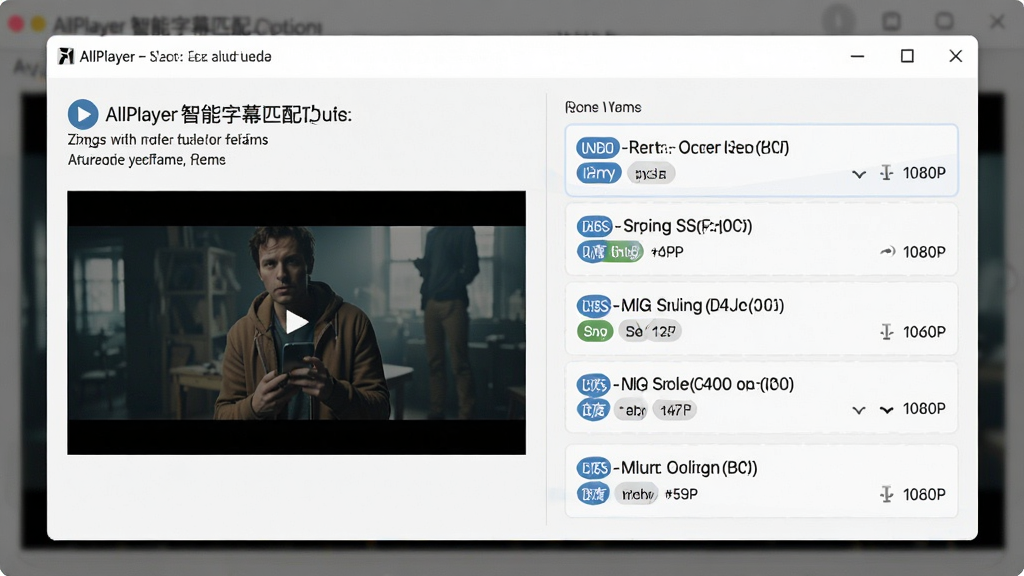Click the 147P tag
1024x576 pixels.
point(675,409)
